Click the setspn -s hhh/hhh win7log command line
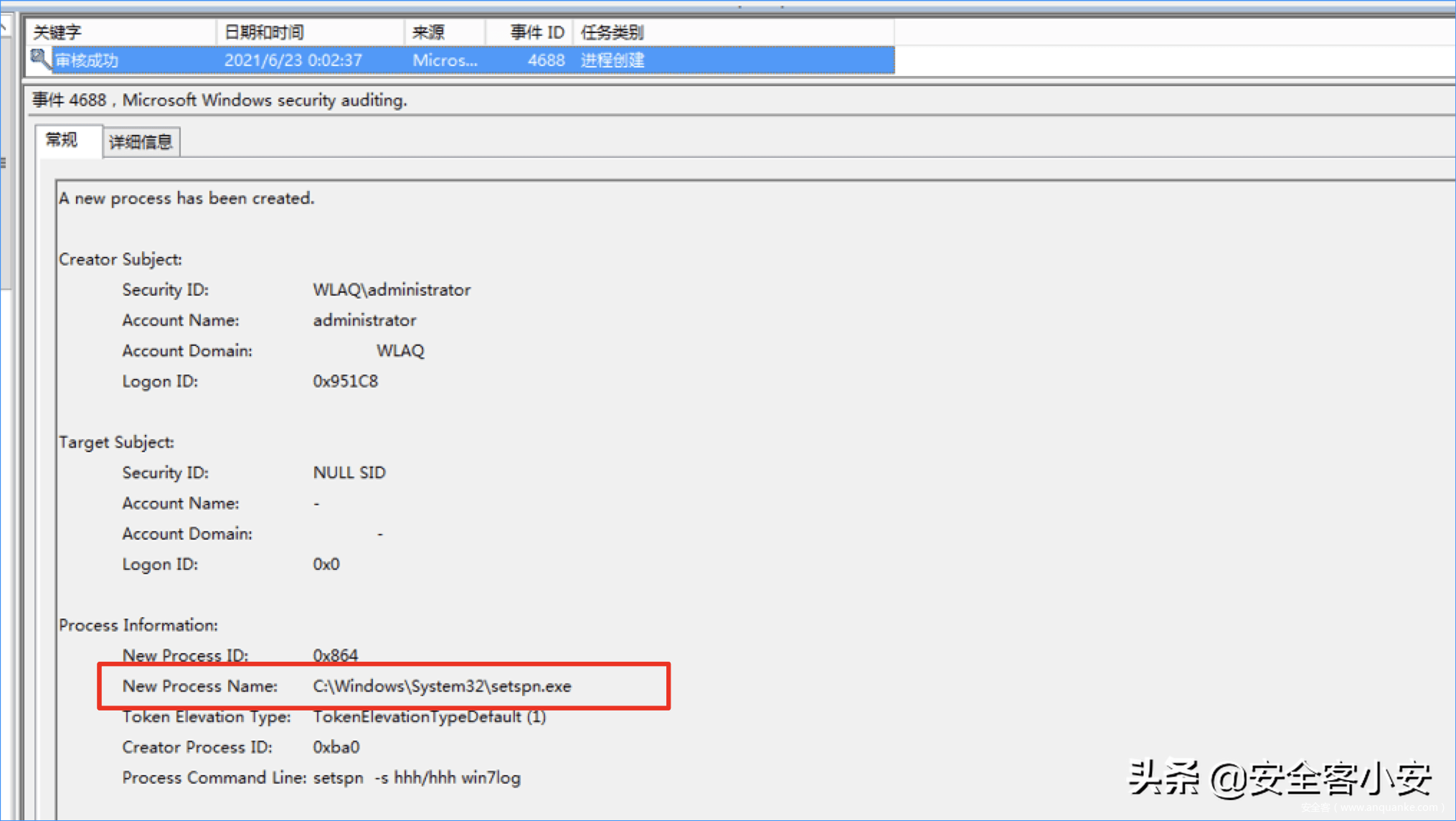1456x821 pixels. tap(417, 778)
